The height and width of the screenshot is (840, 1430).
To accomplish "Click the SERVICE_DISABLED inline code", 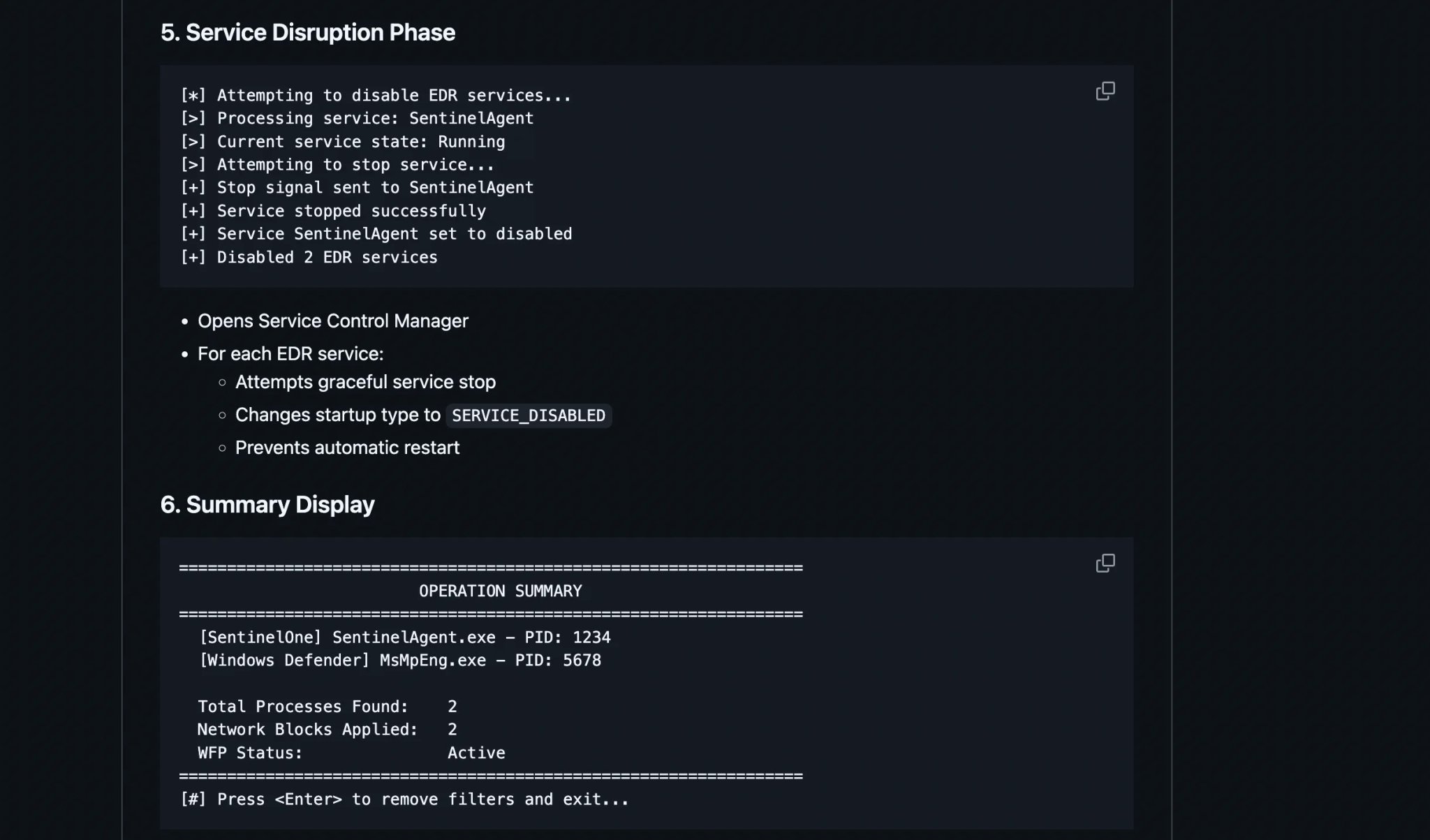I will point(528,416).
